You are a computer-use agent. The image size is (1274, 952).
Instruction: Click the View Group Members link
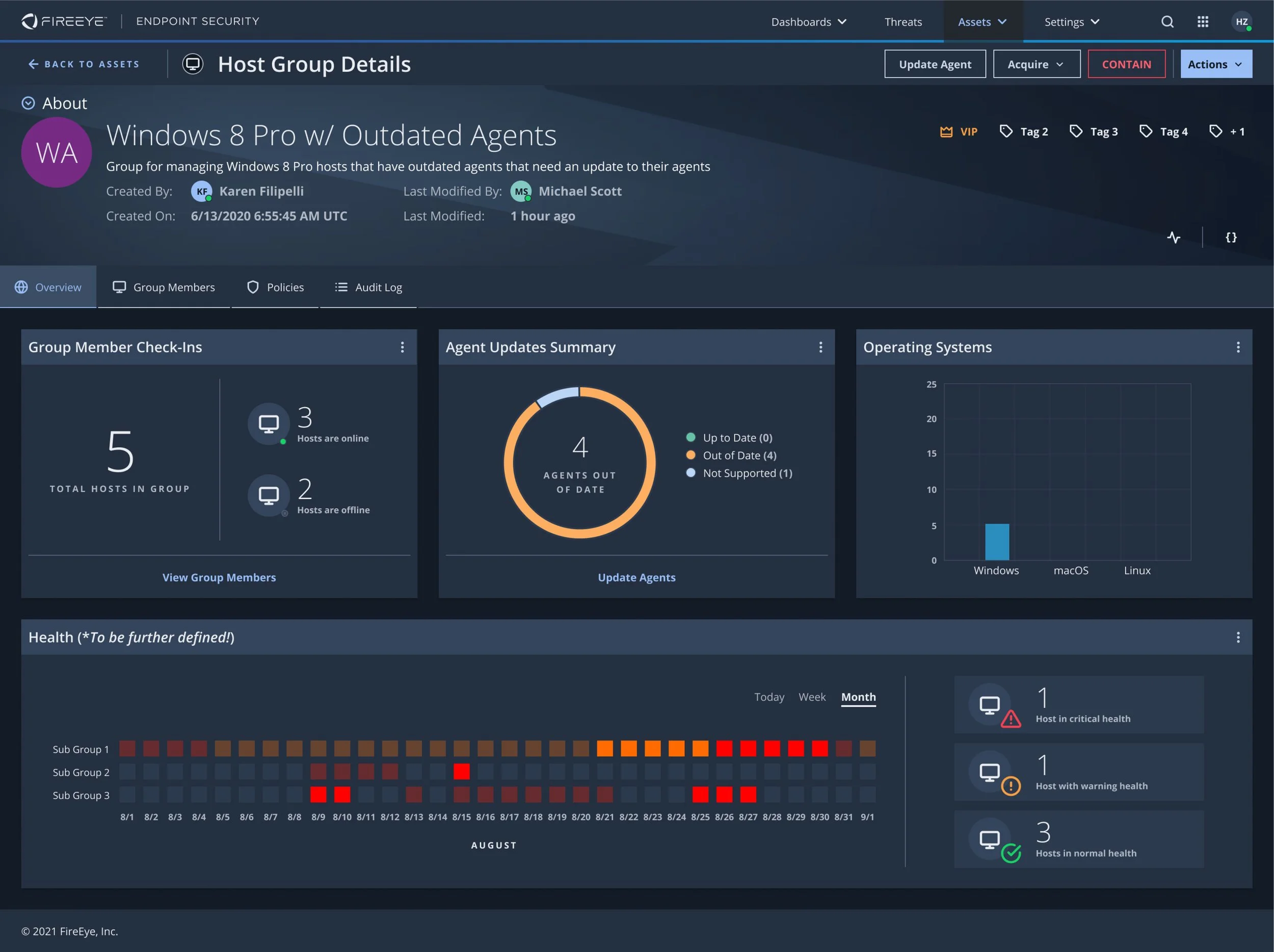tap(219, 577)
